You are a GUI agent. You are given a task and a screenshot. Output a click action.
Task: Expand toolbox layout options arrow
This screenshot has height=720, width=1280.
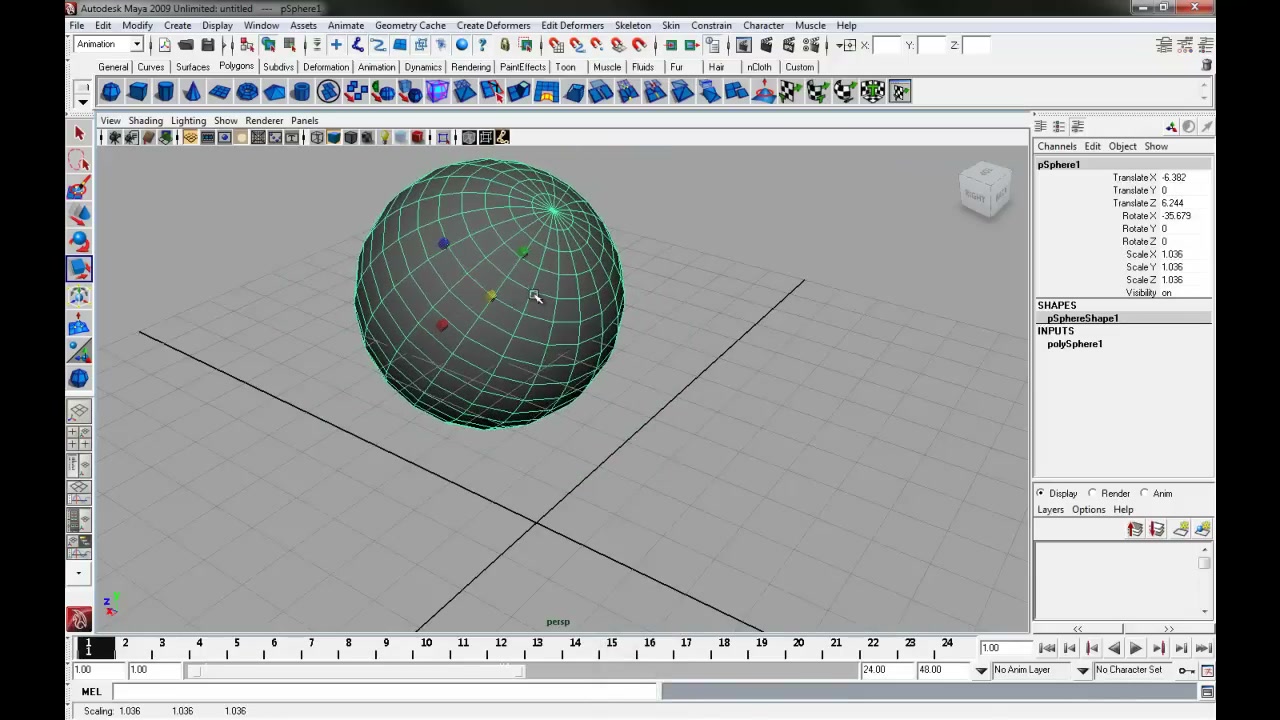[79, 574]
